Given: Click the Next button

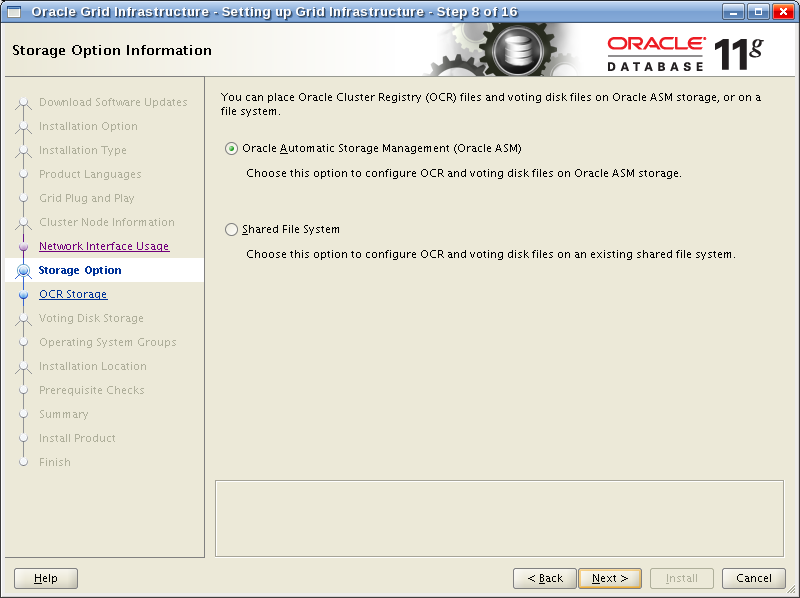Looking at the screenshot, I should coord(609,578).
